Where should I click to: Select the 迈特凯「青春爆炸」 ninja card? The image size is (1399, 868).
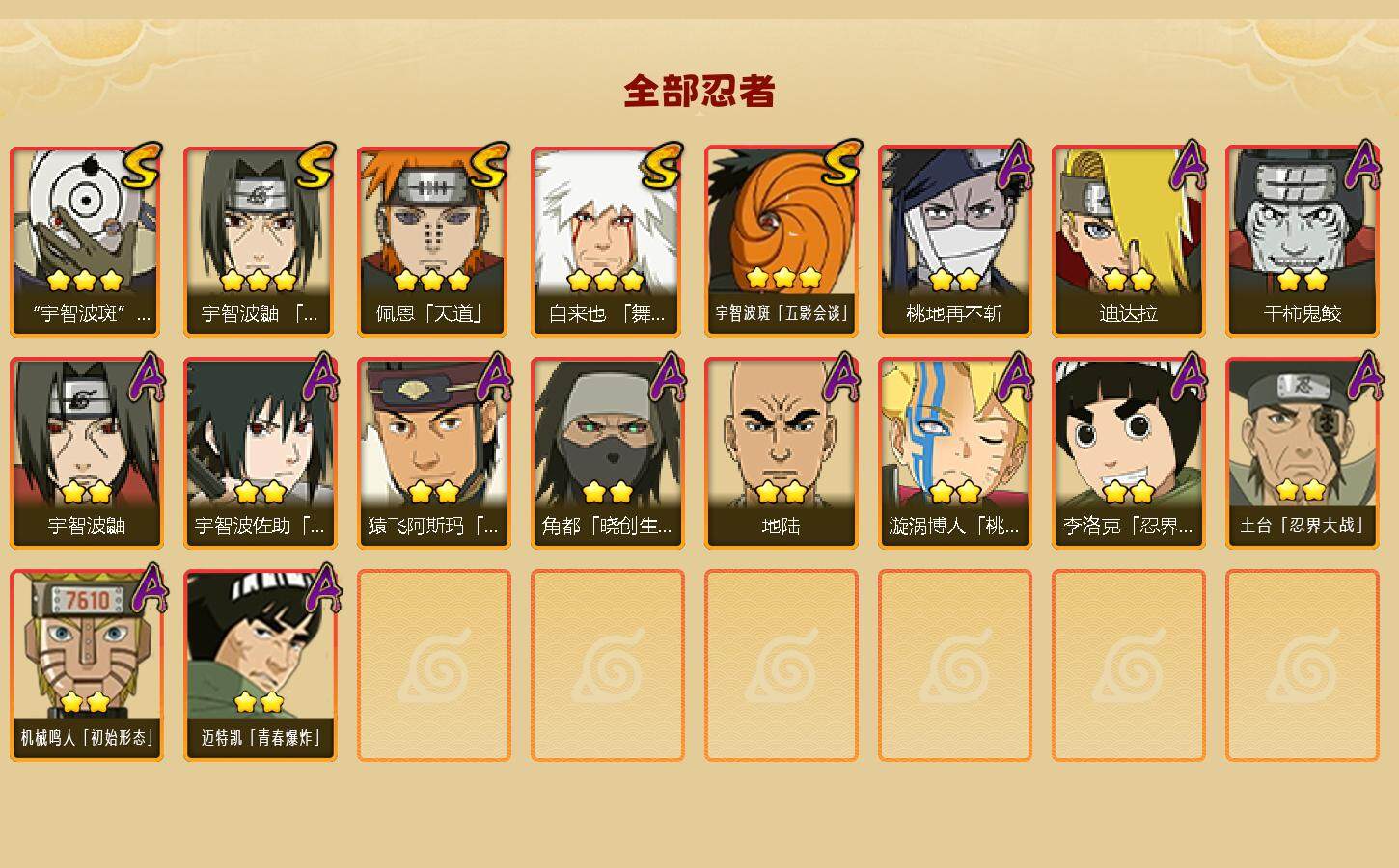(261, 665)
